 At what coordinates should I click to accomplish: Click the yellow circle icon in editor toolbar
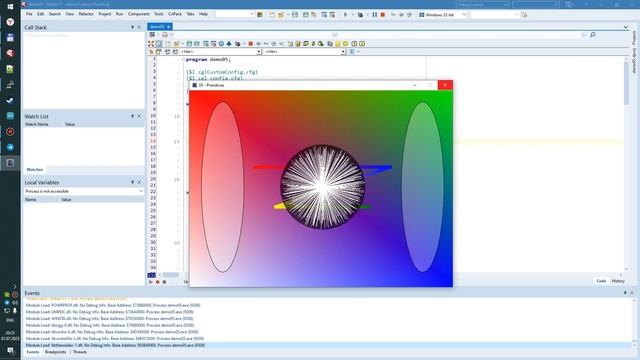tap(345, 44)
